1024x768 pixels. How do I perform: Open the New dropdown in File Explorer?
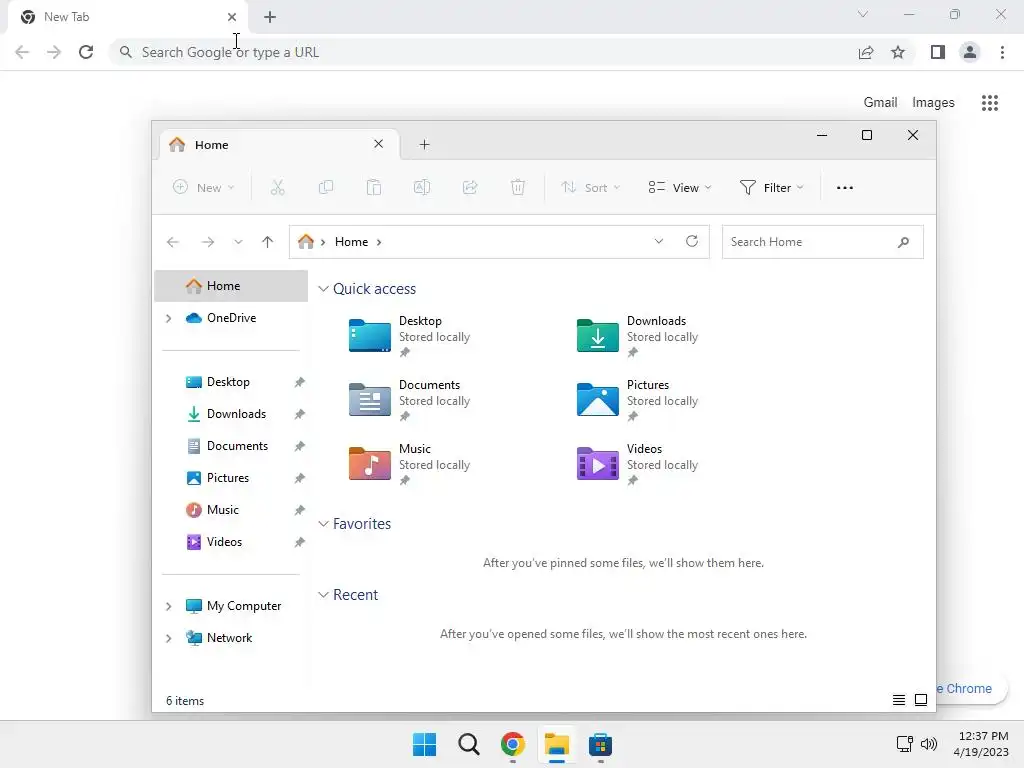203,187
